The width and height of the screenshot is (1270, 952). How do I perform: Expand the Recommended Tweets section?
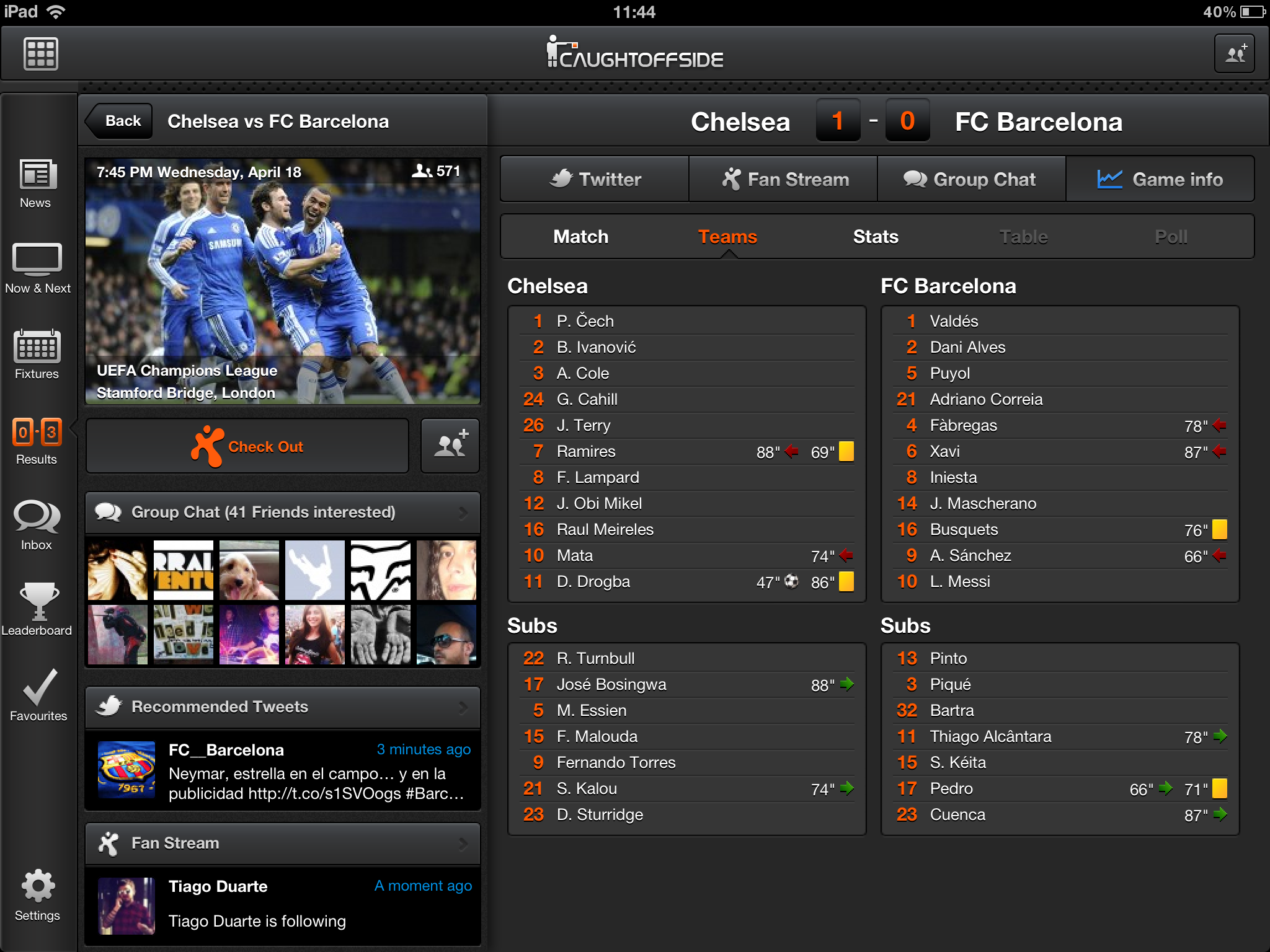283,707
